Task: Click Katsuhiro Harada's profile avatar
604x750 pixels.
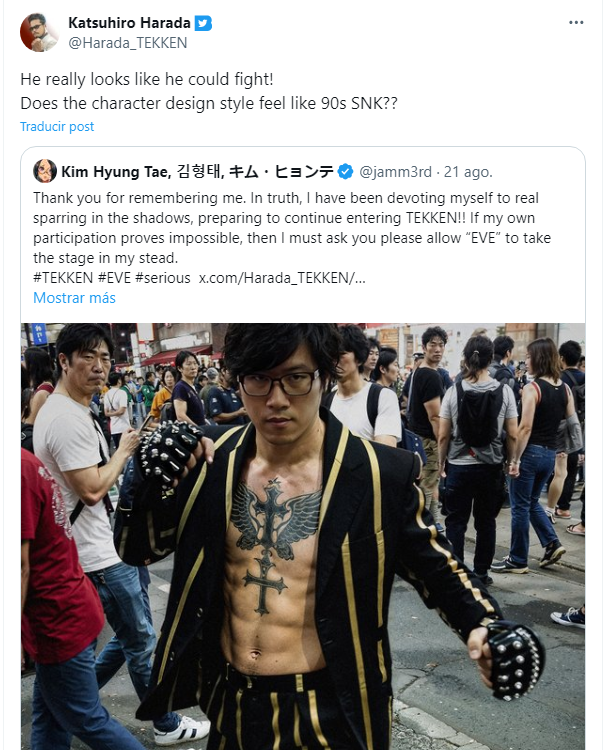Action: (x=39, y=33)
